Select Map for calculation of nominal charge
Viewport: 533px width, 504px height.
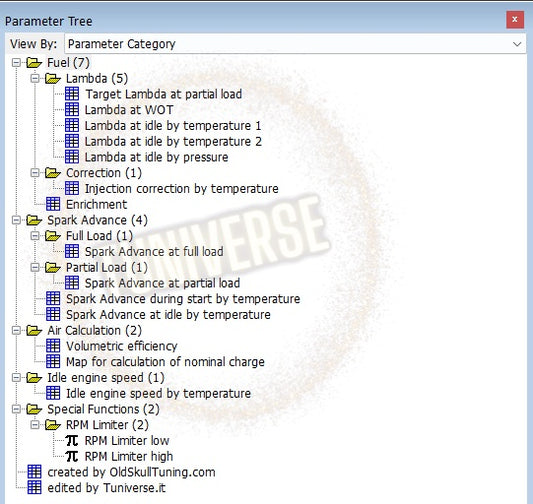coord(165,362)
